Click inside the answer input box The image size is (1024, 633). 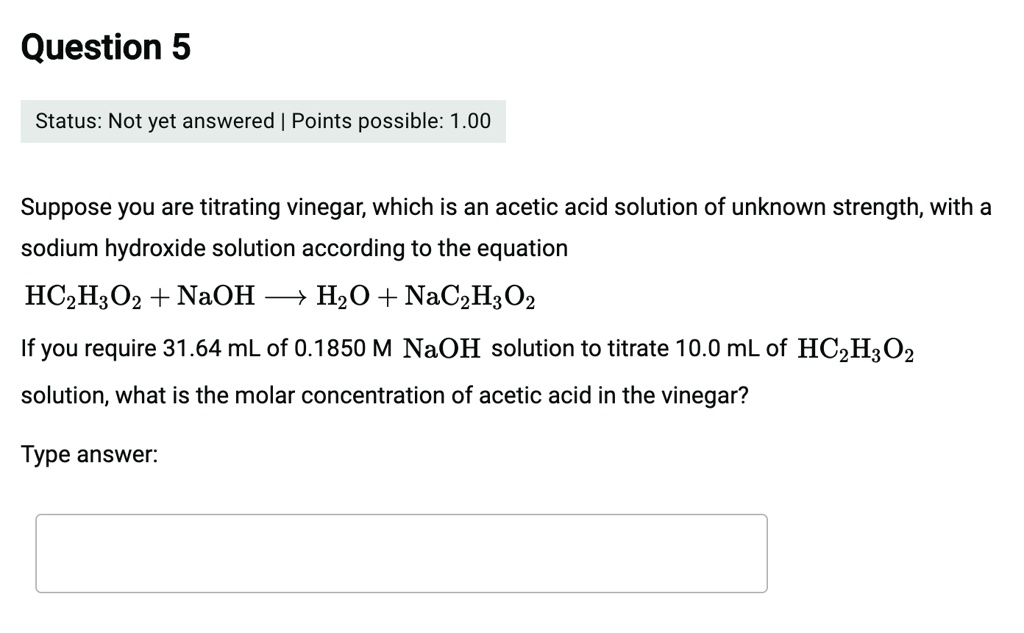(400, 552)
